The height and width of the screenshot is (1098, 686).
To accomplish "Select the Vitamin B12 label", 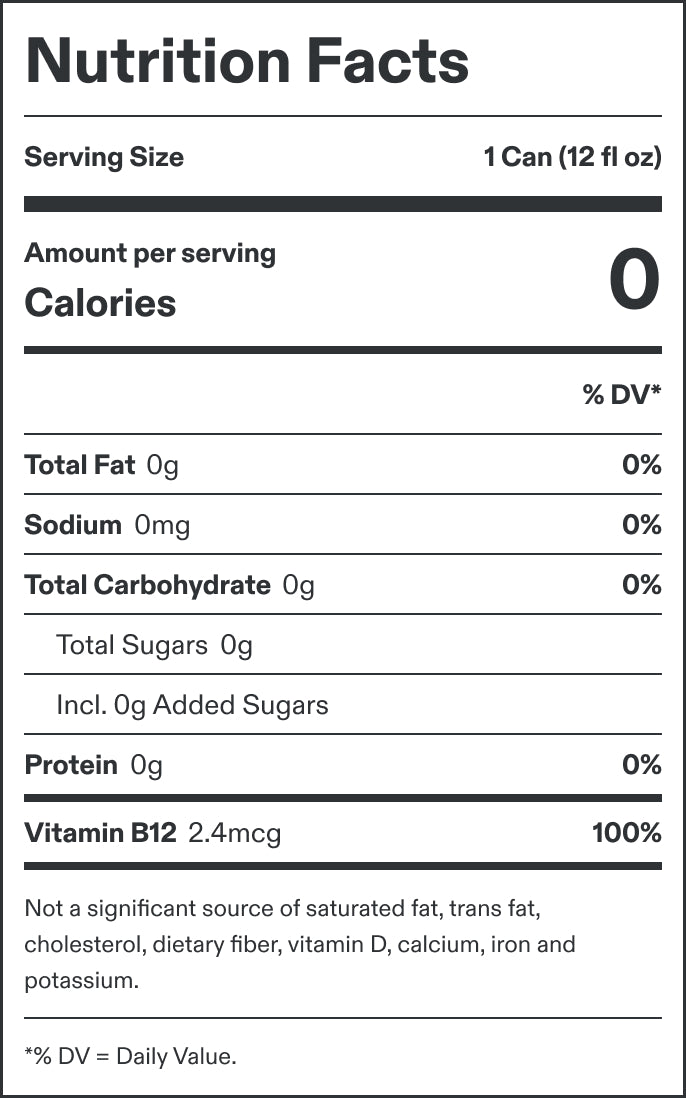I will click(100, 832).
